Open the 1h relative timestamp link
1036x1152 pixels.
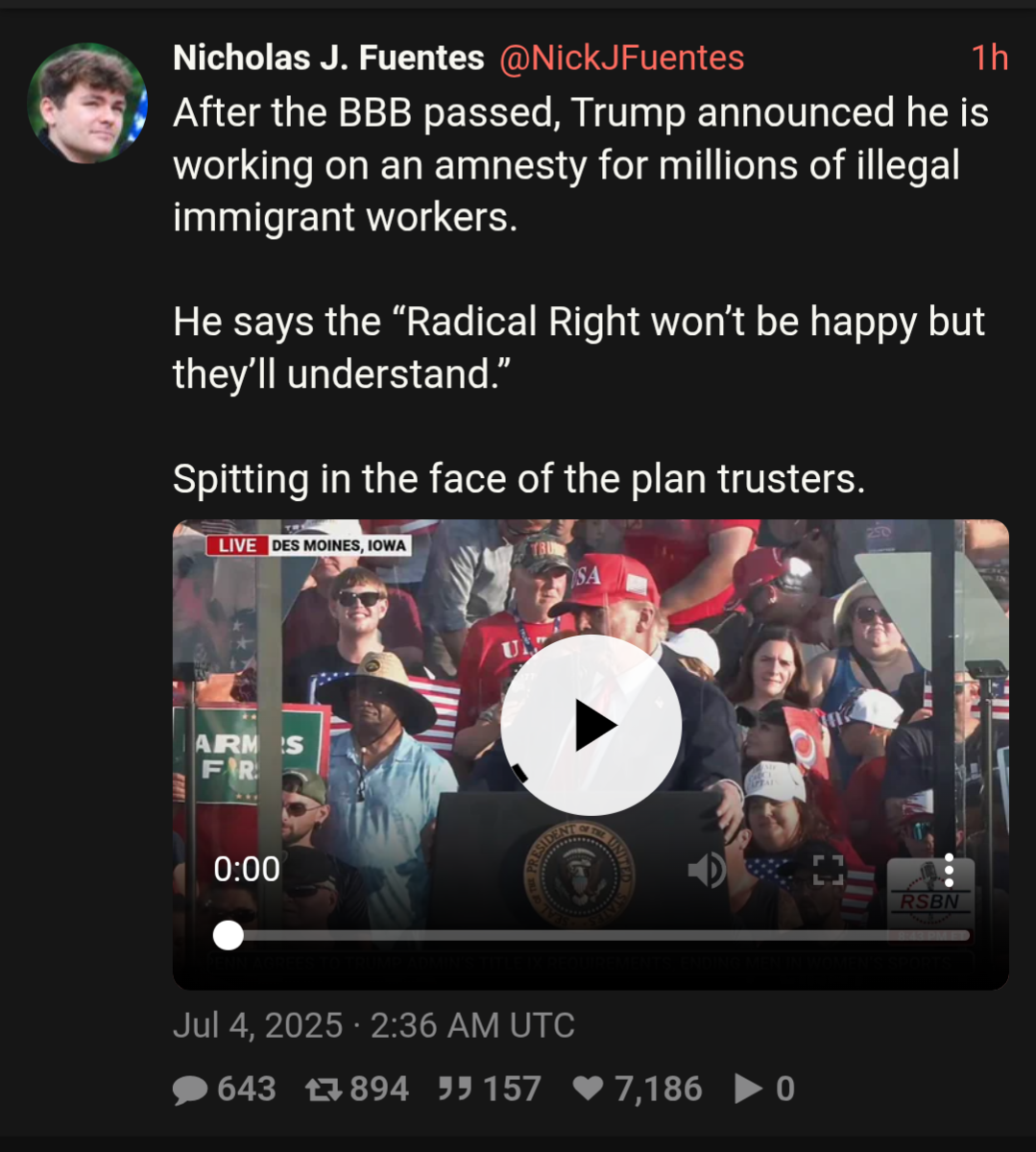pyautogui.click(x=989, y=59)
